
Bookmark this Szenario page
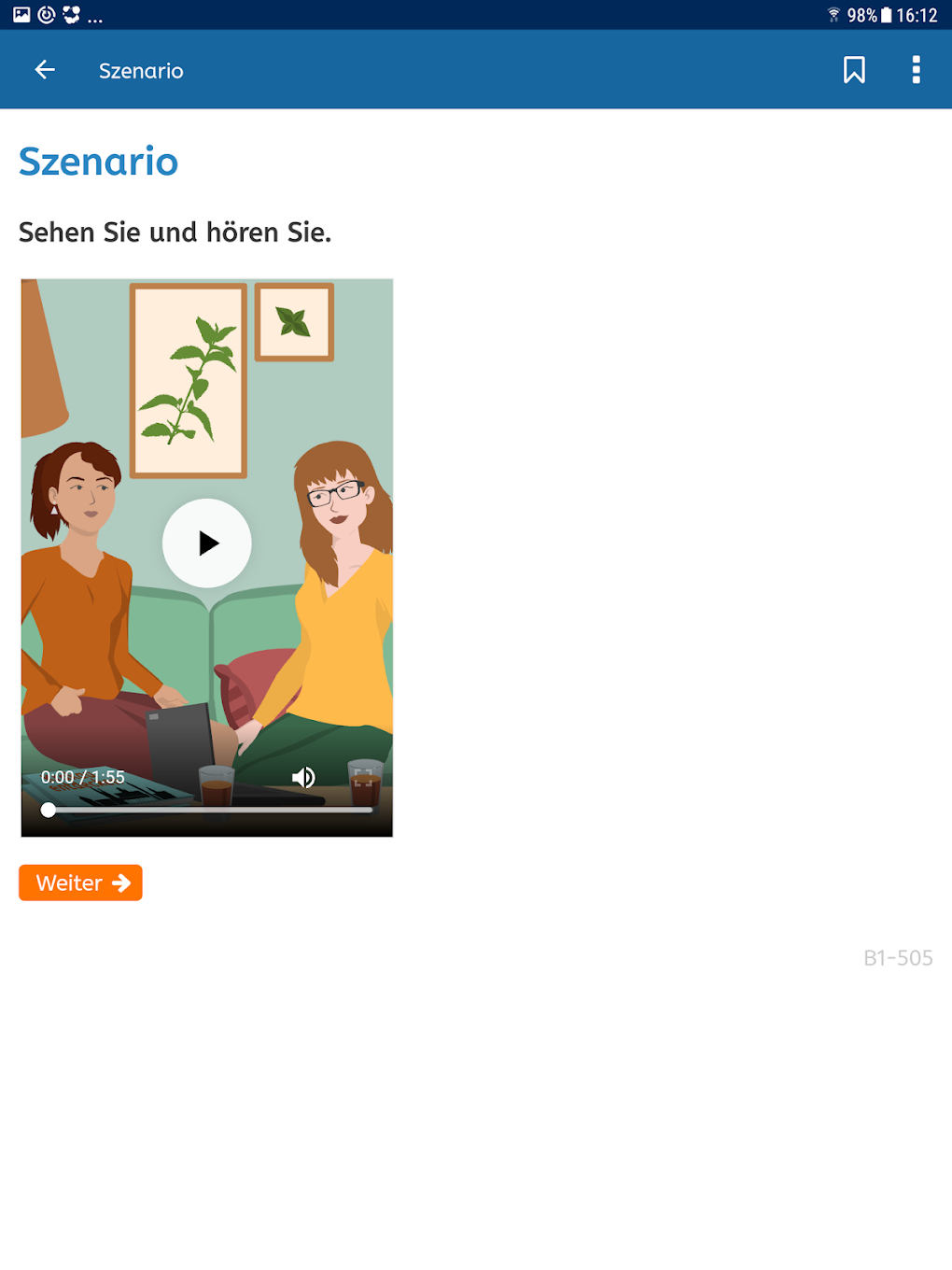click(x=854, y=70)
